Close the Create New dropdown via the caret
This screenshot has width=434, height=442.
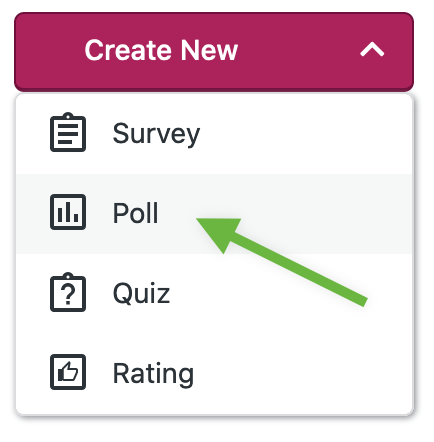click(x=372, y=50)
